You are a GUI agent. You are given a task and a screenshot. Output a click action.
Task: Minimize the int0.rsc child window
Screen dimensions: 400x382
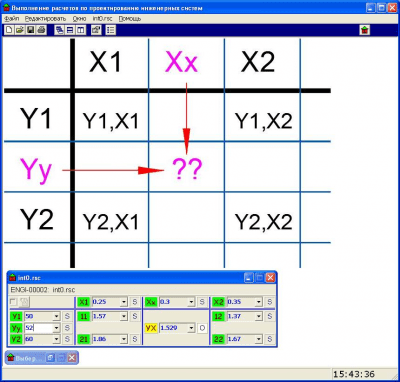pyautogui.click(x=248, y=278)
